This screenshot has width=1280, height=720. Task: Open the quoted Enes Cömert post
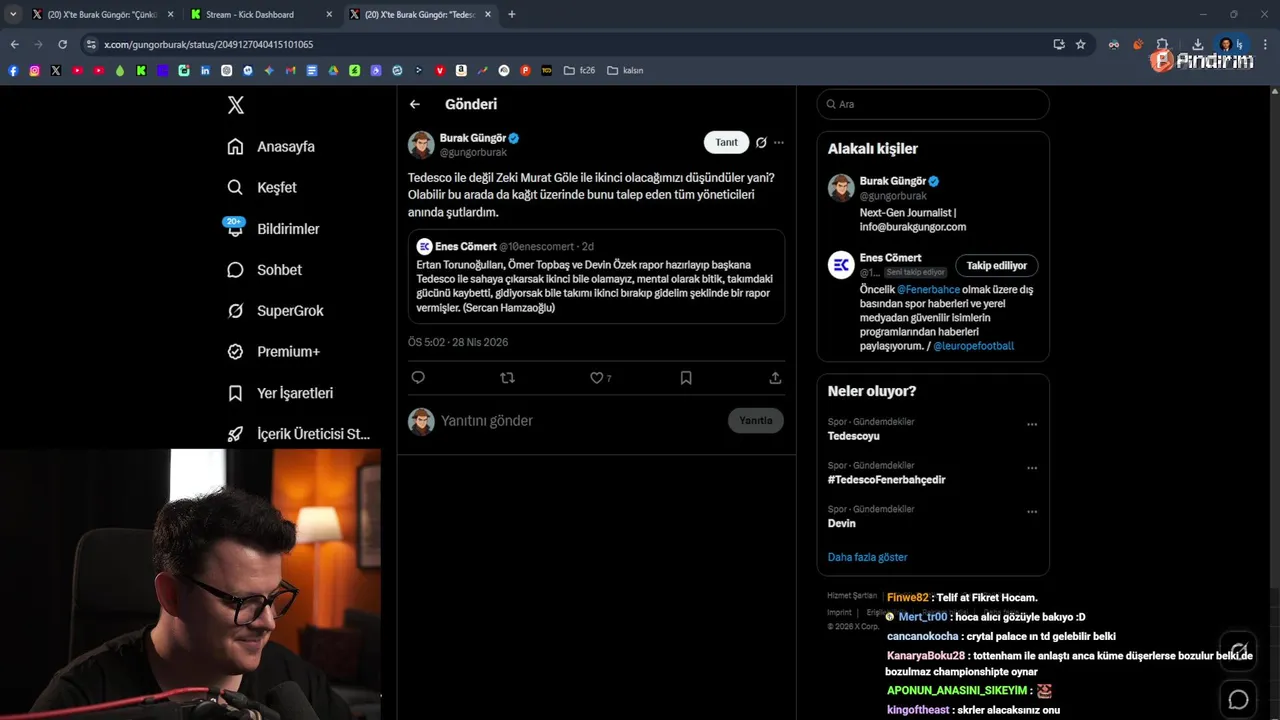596,276
